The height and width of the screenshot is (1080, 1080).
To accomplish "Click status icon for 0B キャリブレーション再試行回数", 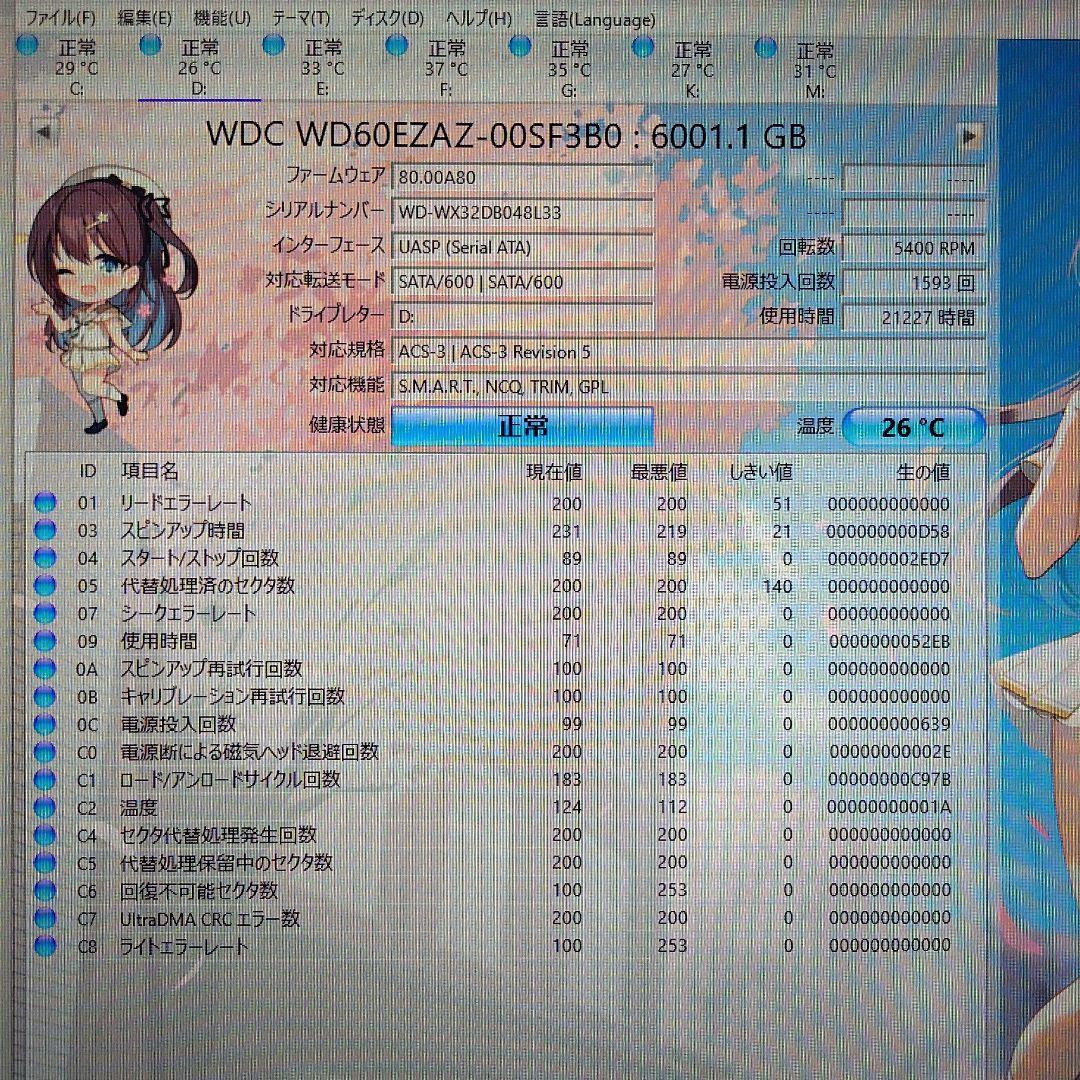I will [x=45, y=696].
